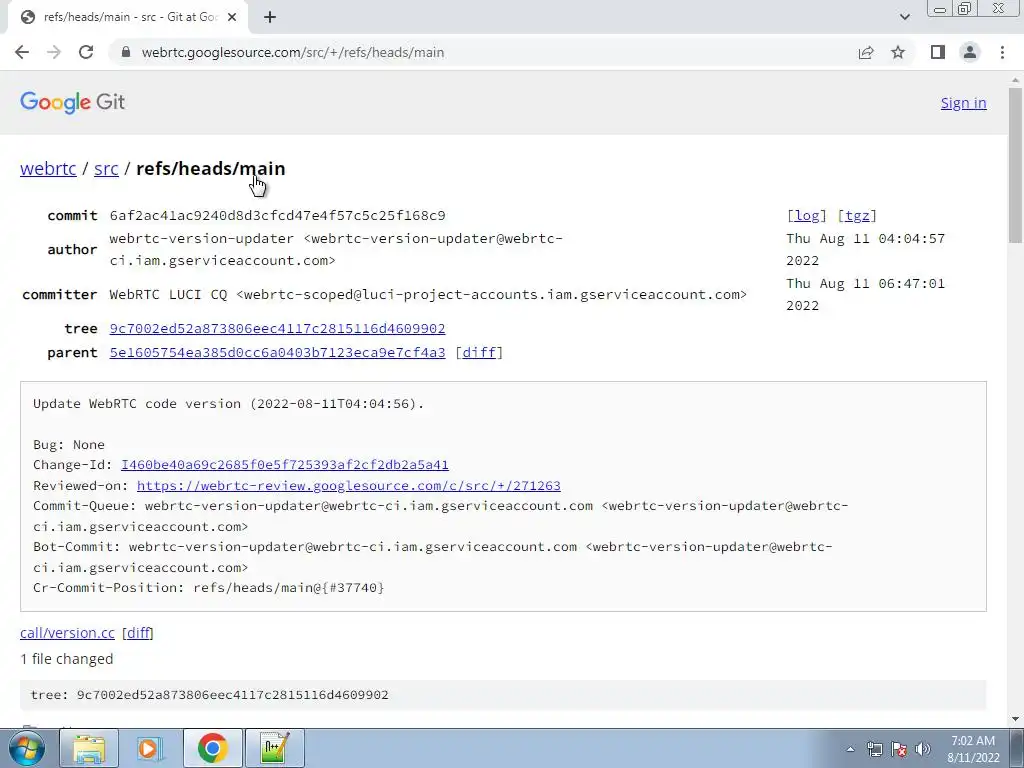
Task: Close the refs/heads/main tab
Action: 232,17
